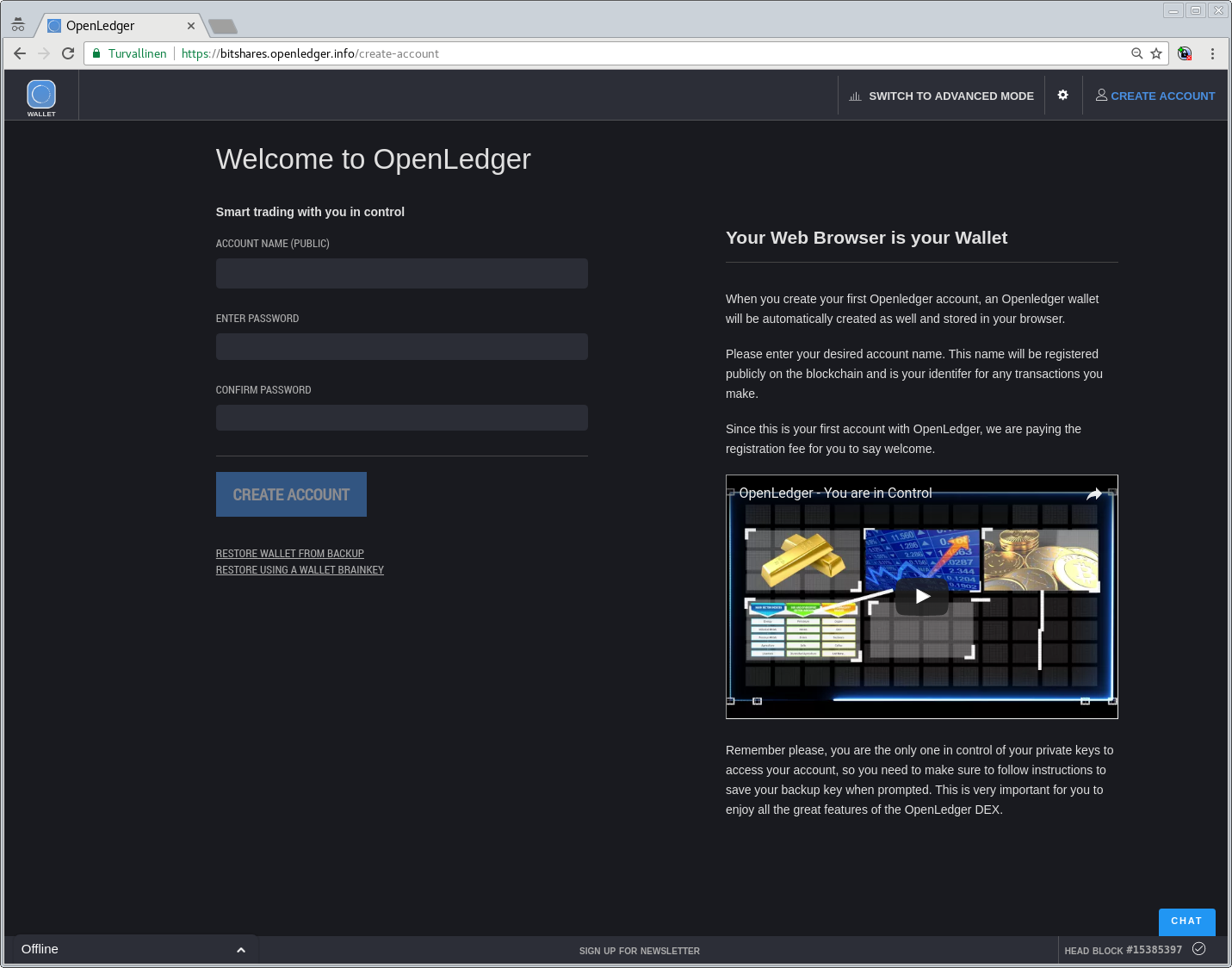Click the Offline status label
The width and height of the screenshot is (1232, 968).
click(40, 949)
